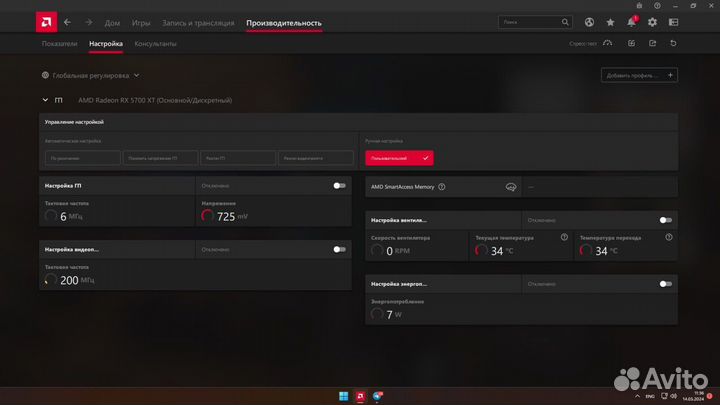The width and height of the screenshot is (720, 405).
Task: Select Понизить напряжение ГП preset
Action: click(x=160, y=158)
